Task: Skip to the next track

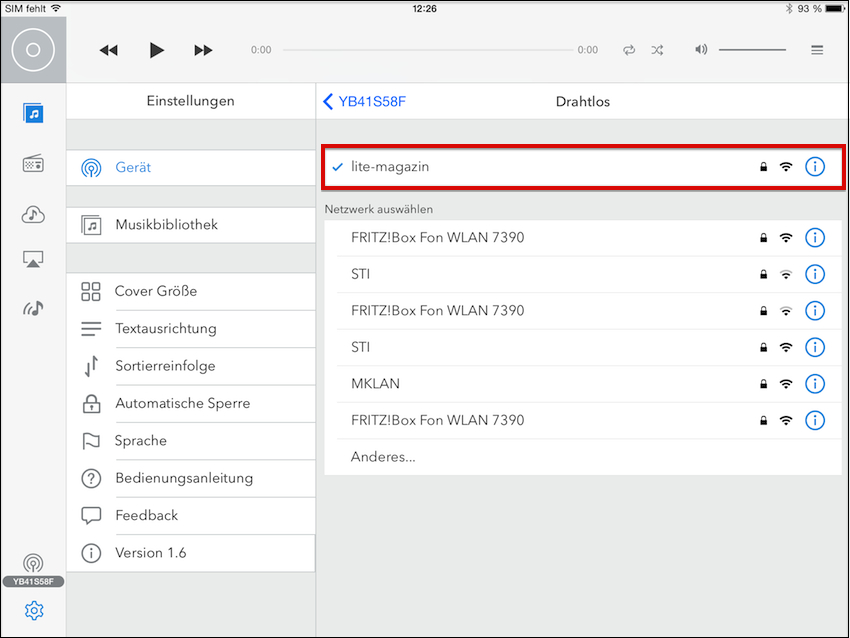Action: click(203, 50)
